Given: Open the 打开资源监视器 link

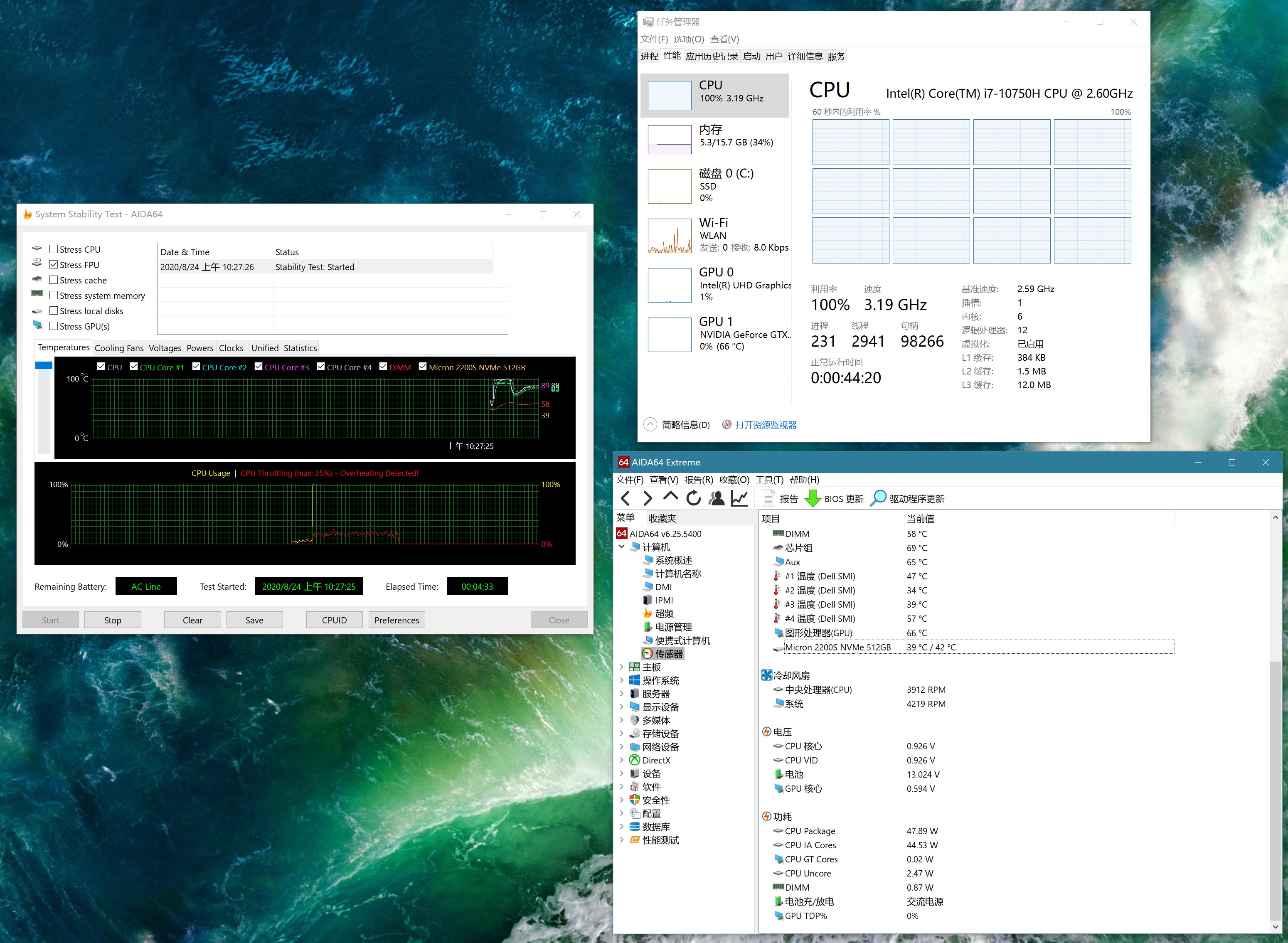Looking at the screenshot, I should (x=766, y=425).
